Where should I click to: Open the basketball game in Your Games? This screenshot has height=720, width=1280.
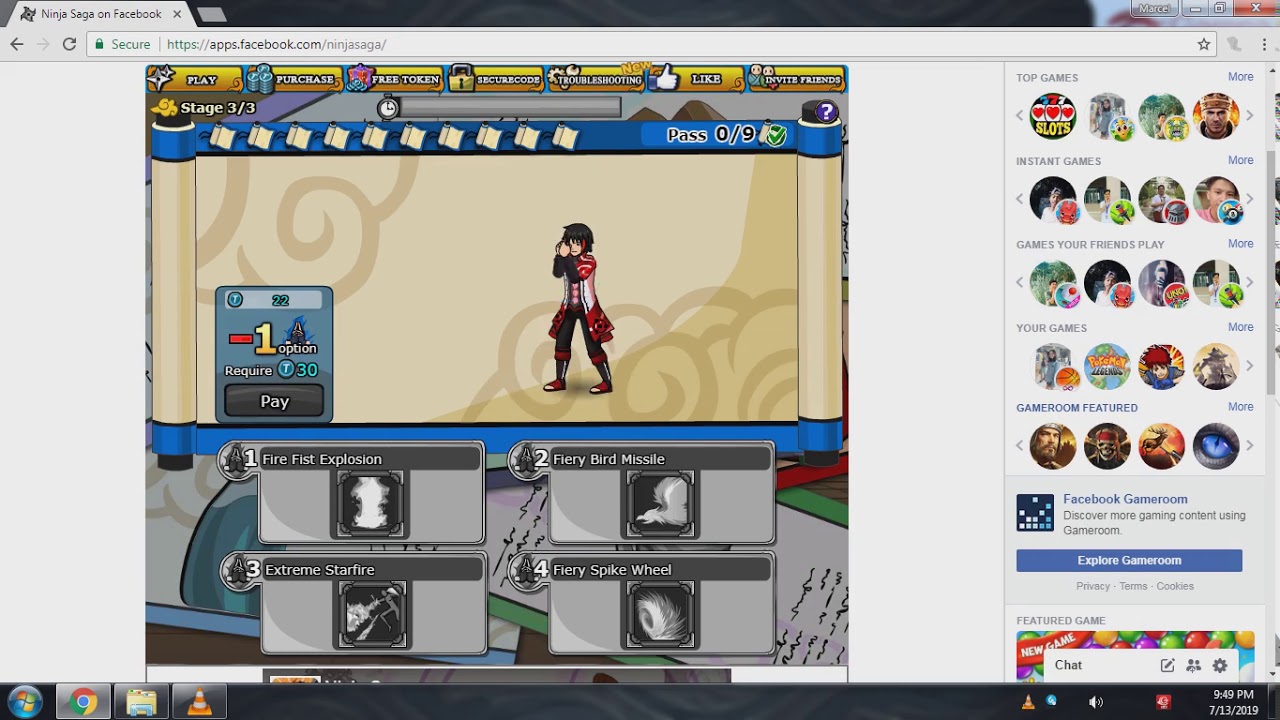click(1053, 366)
